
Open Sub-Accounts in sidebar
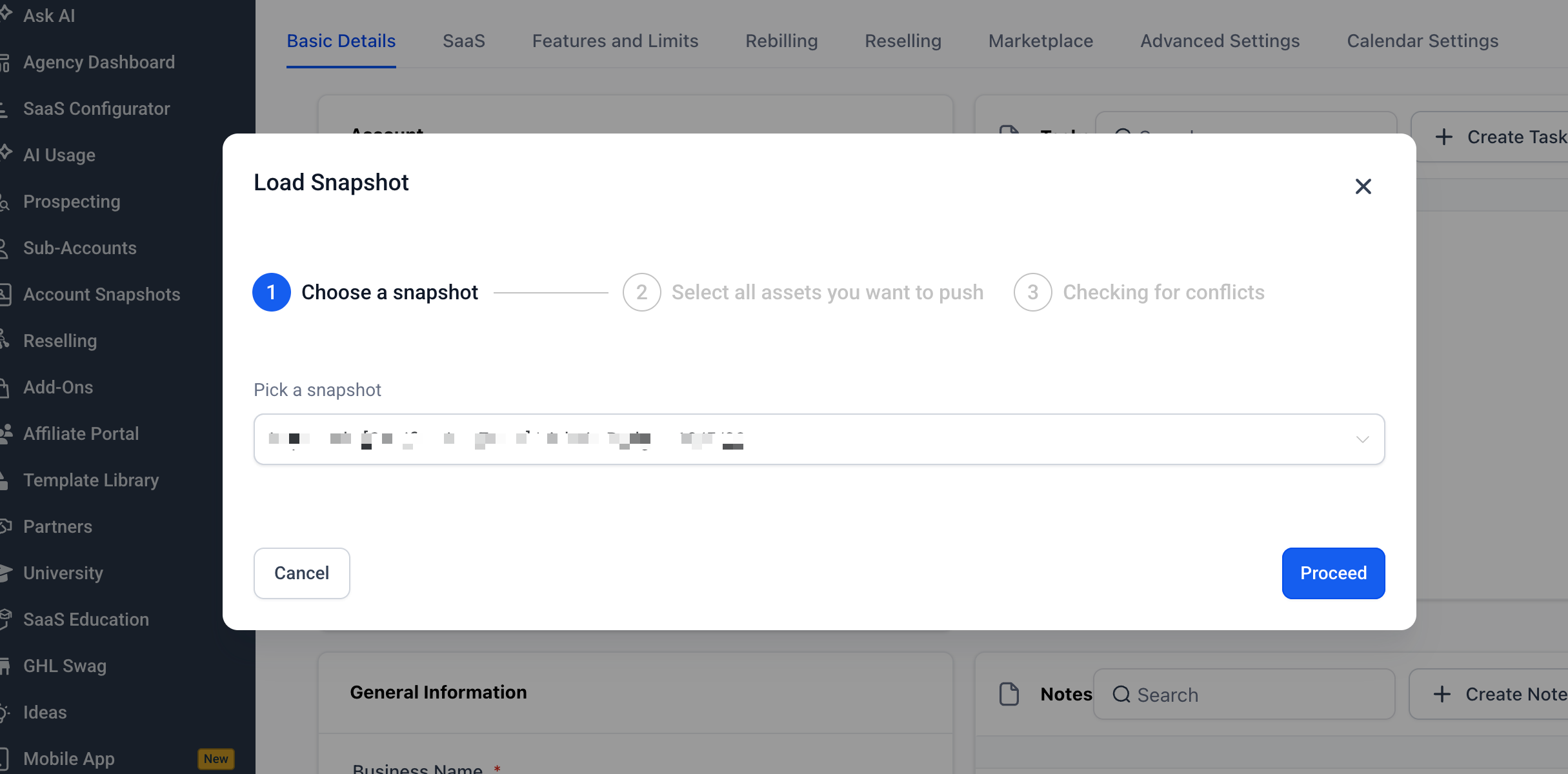pos(80,248)
